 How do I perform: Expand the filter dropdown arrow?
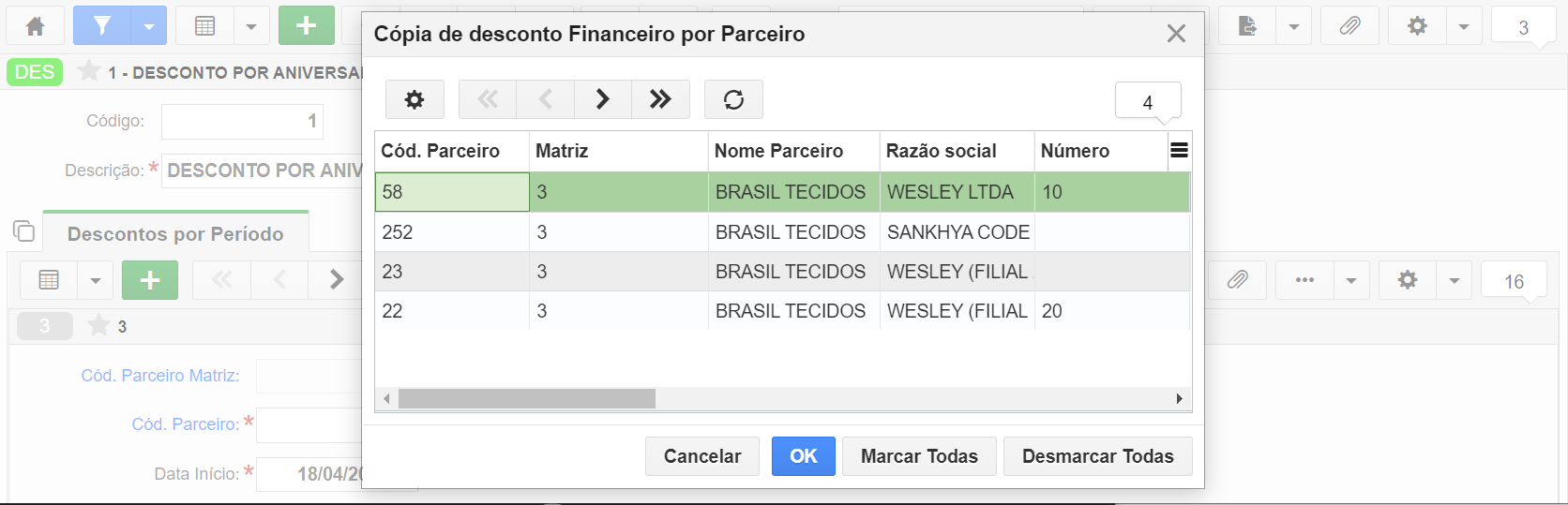pos(148,26)
